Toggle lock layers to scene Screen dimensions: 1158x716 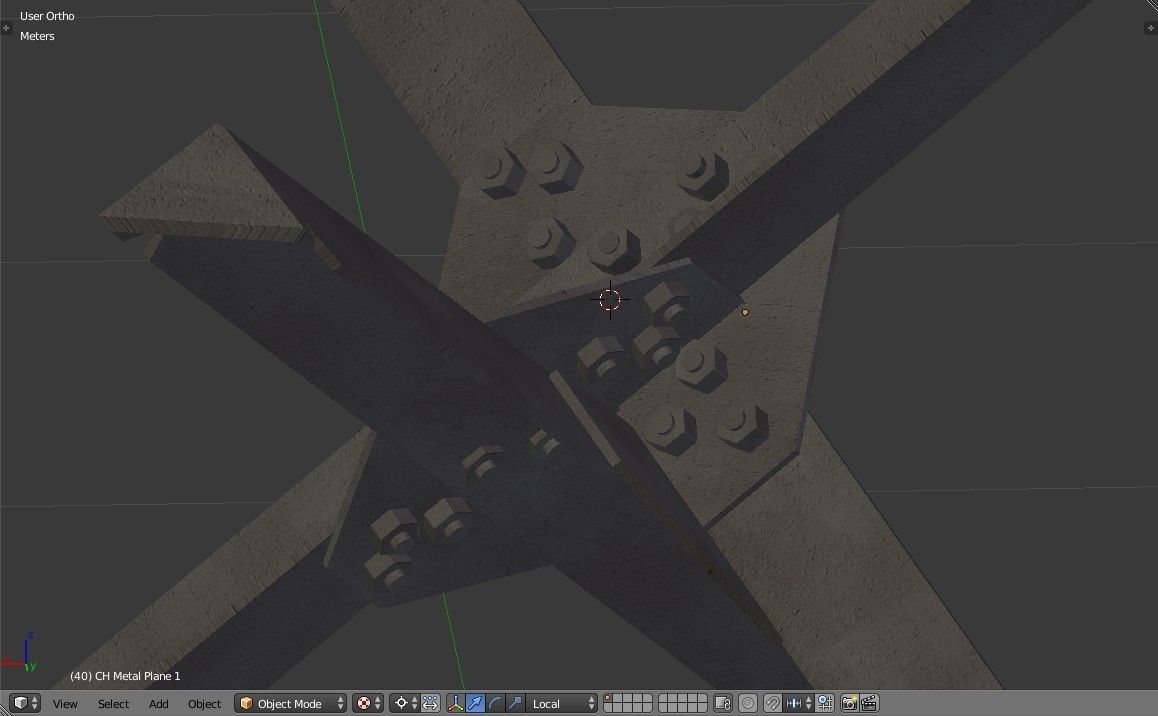(x=723, y=703)
